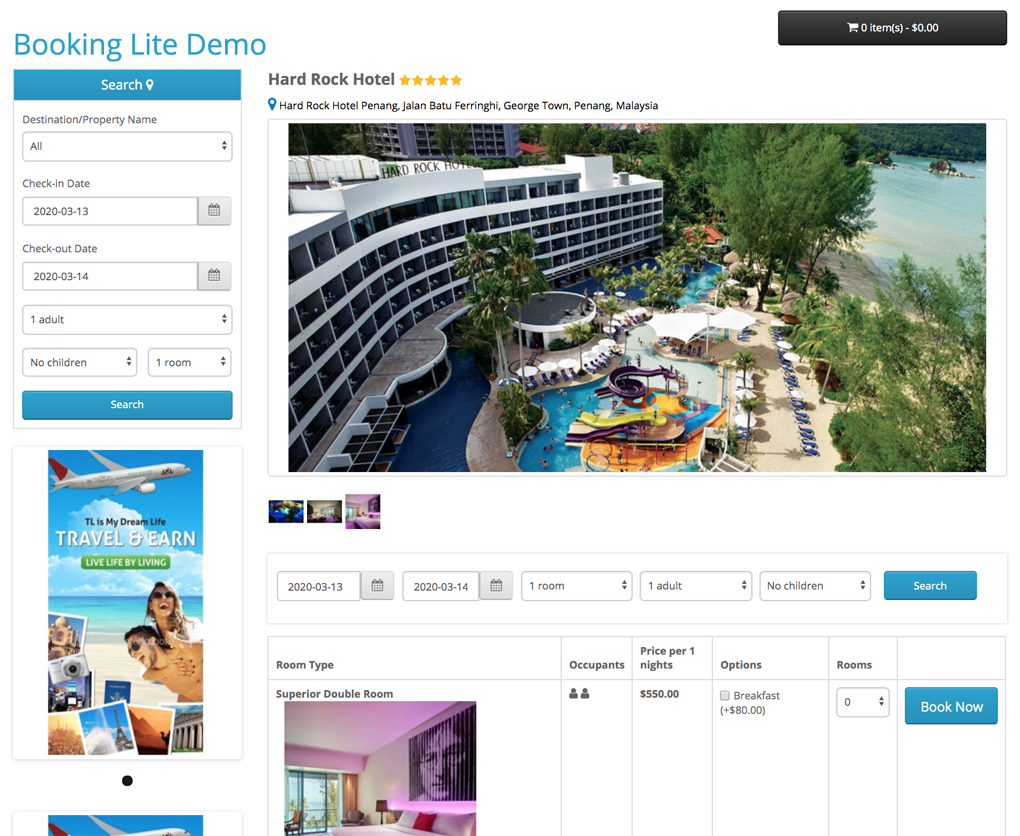Click the Search header tab in sidebar

click(127, 85)
